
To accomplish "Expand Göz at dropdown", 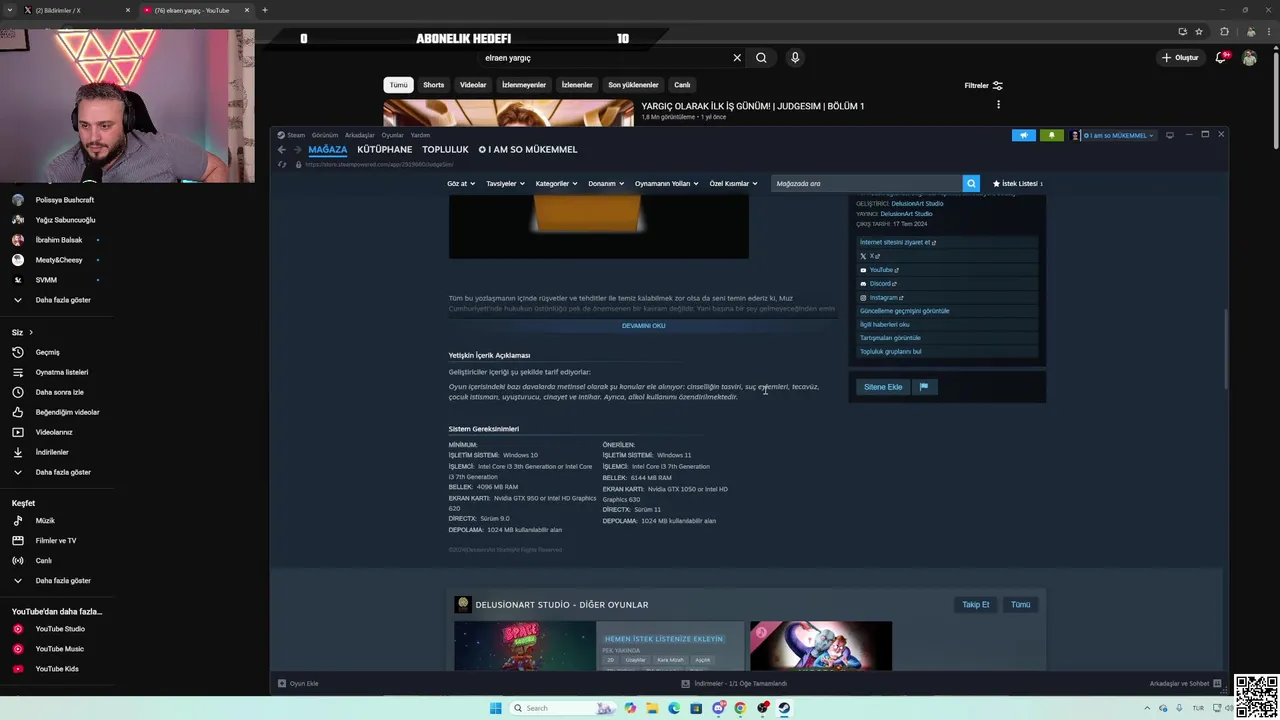I will [461, 184].
